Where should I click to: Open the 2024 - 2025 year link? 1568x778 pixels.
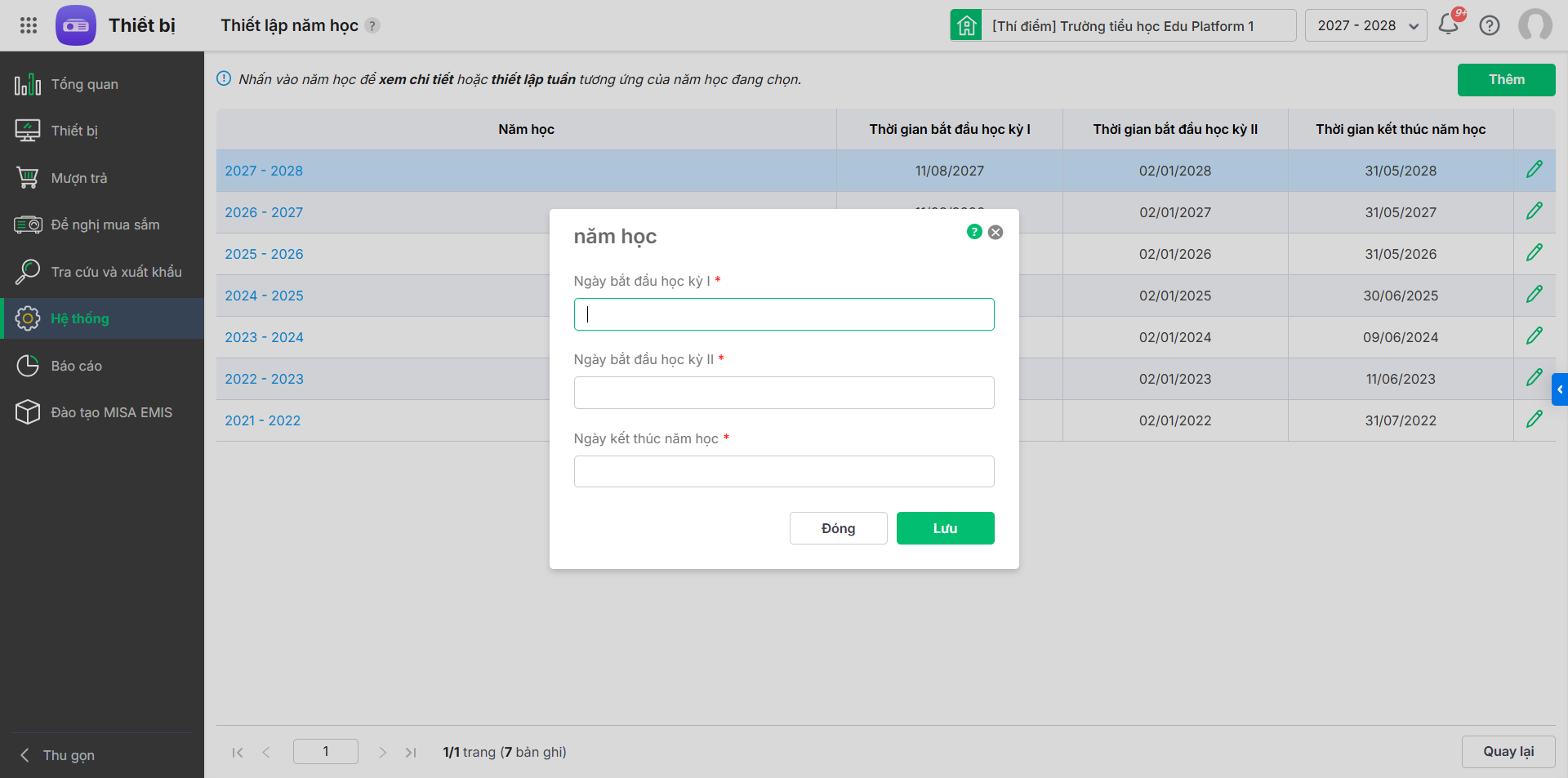264,296
